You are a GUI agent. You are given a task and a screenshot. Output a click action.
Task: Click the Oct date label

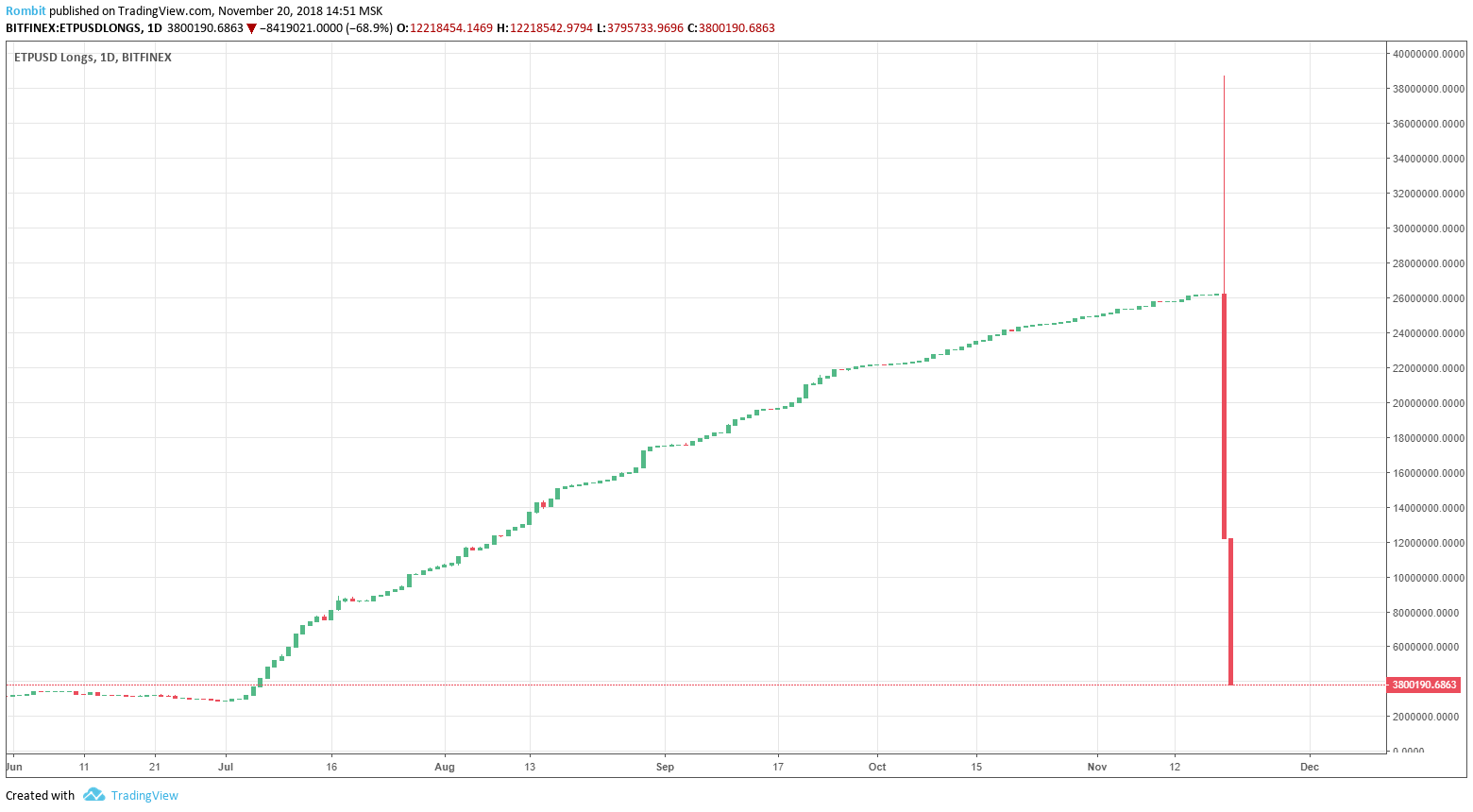877,767
